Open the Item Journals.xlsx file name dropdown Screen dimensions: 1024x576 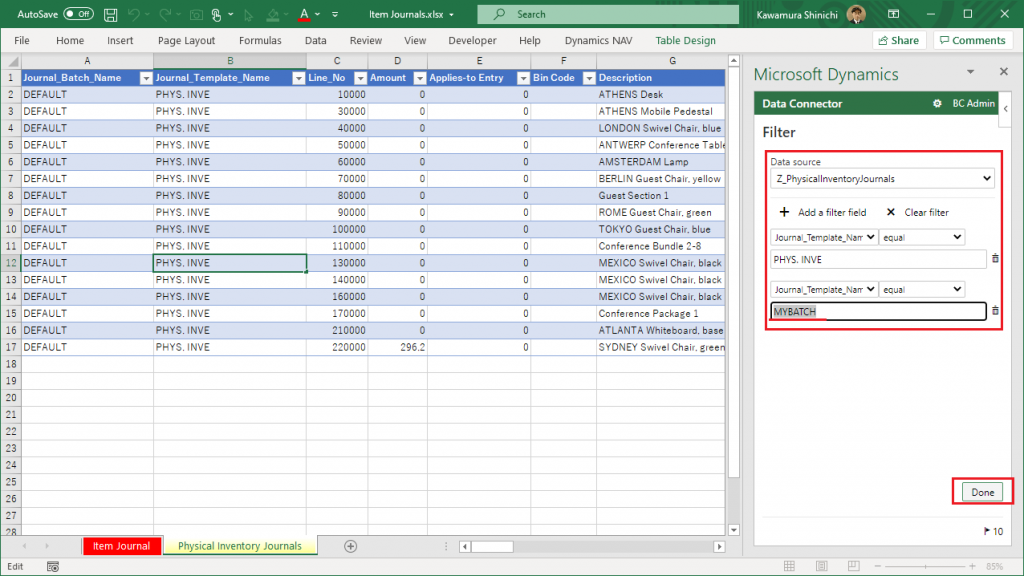[x=451, y=14]
